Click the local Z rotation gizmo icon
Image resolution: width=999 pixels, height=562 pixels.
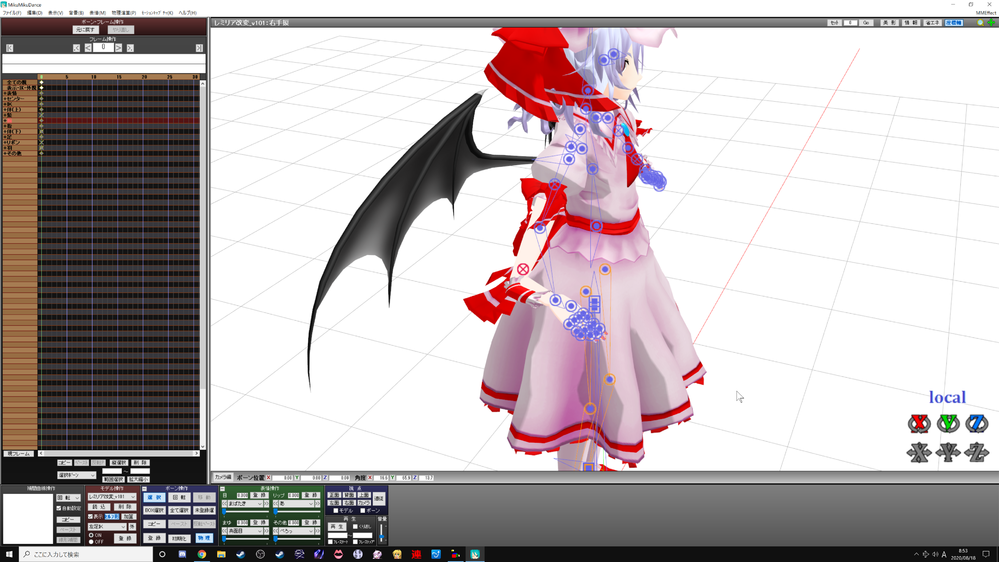point(977,424)
